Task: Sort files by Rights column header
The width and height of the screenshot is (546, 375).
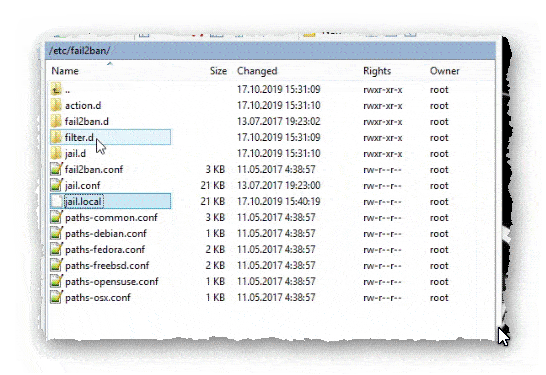Action: click(377, 71)
